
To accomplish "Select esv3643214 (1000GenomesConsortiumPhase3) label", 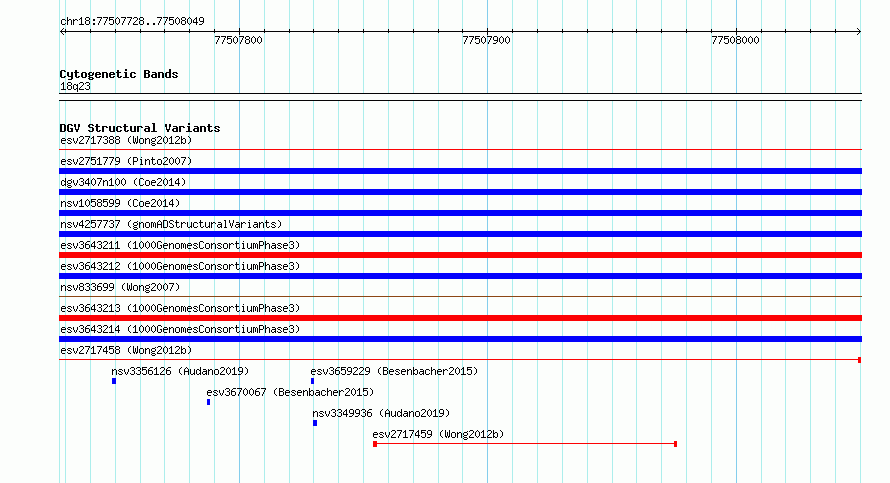I will click(x=180, y=329).
